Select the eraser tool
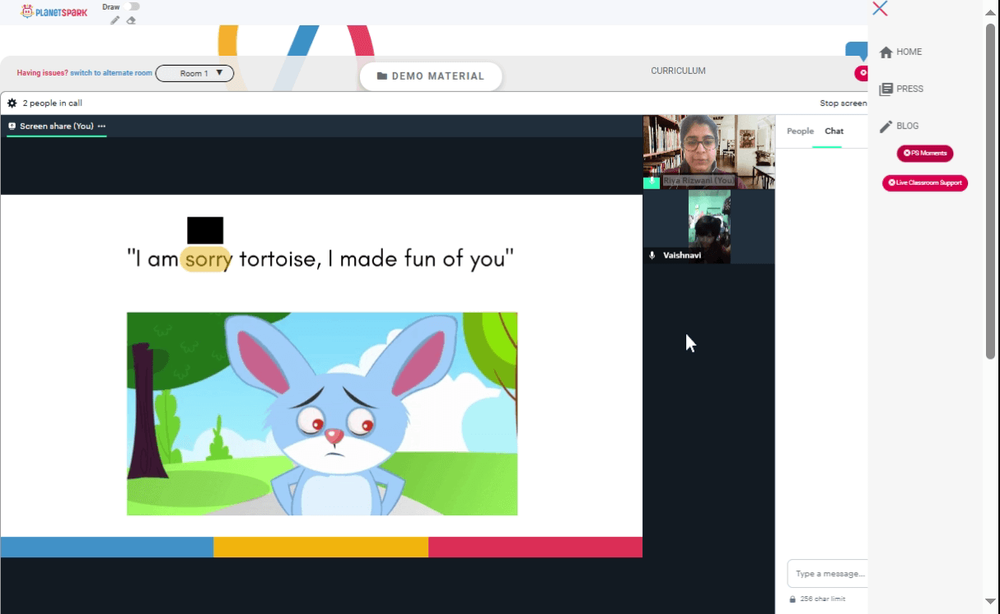Image resolution: width=1000 pixels, height=614 pixels. pos(131,20)
